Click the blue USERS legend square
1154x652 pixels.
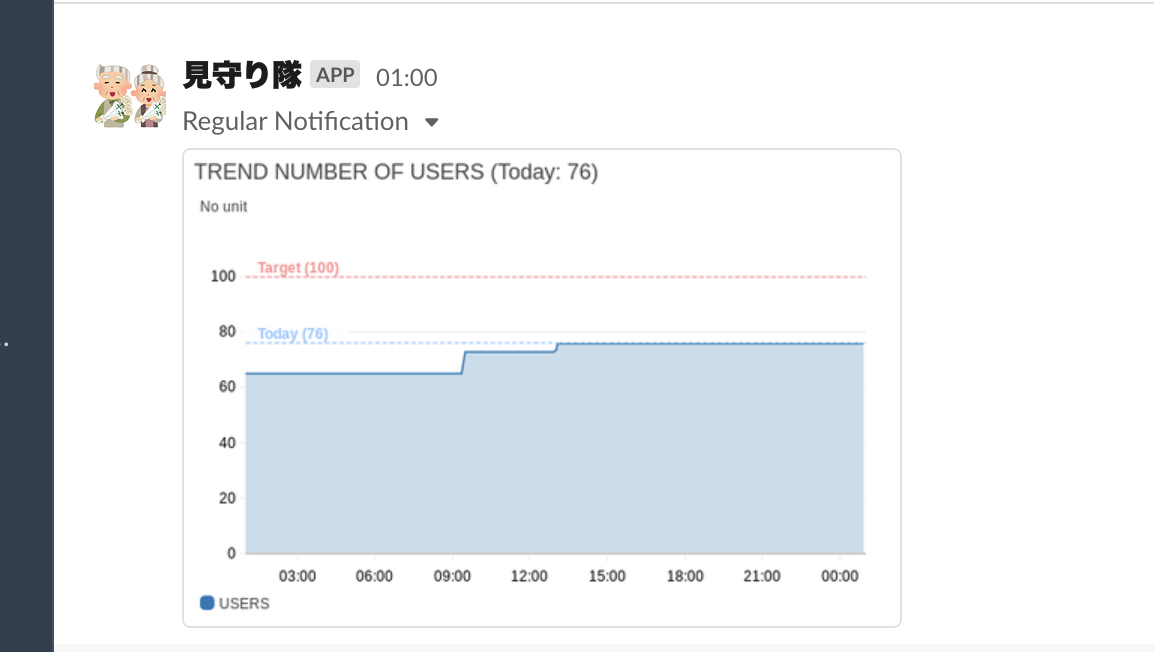tap(207, 603)
